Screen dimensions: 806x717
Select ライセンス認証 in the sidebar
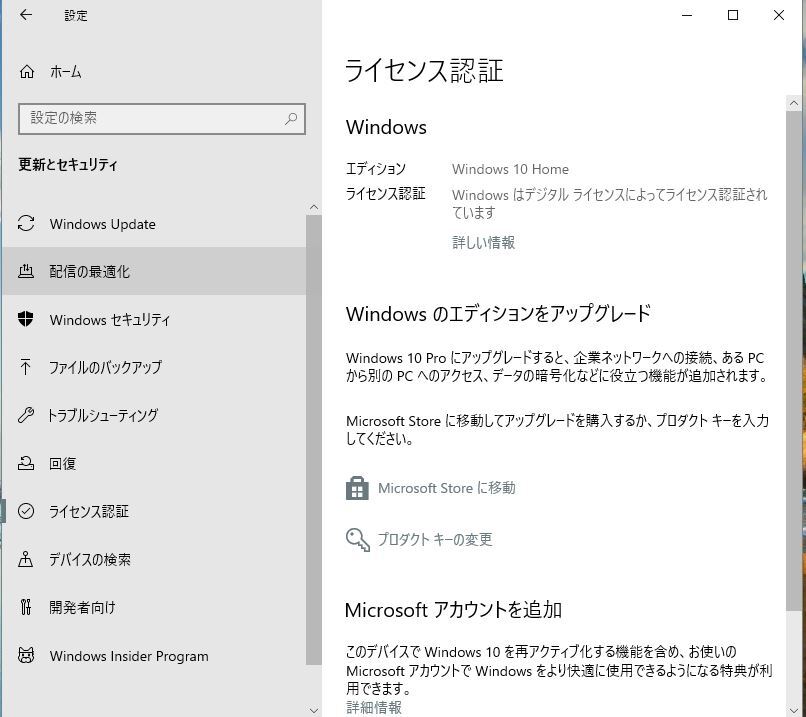[x=154, y=511]
